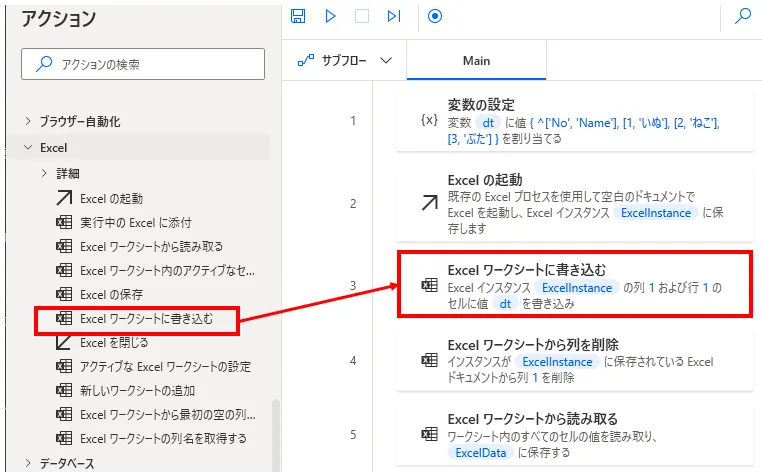This screenshot has width=762, height=472.
Task: Expand the ブラウザー自動化 category
Action: [80, 121]
